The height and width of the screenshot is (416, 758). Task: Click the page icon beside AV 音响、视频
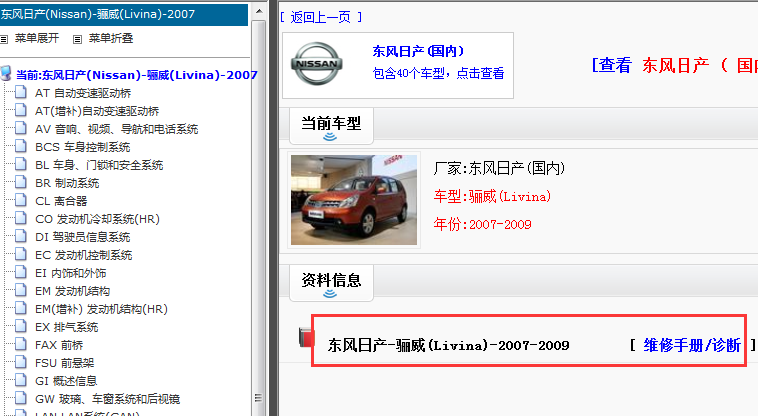point(21,128)
